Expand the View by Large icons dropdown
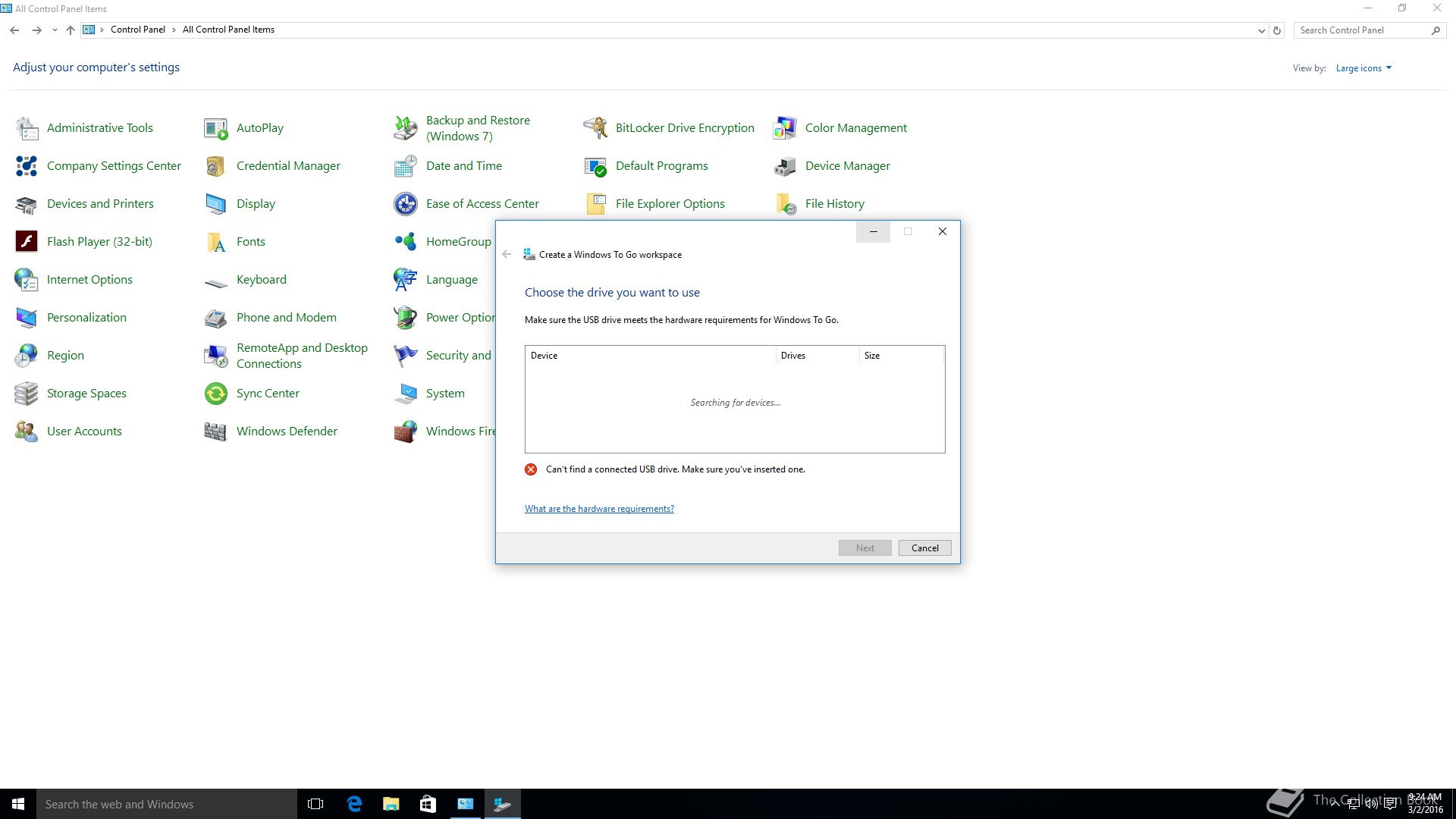The height and width of the screenshot is (819, 1456). tap(1363, 68)
